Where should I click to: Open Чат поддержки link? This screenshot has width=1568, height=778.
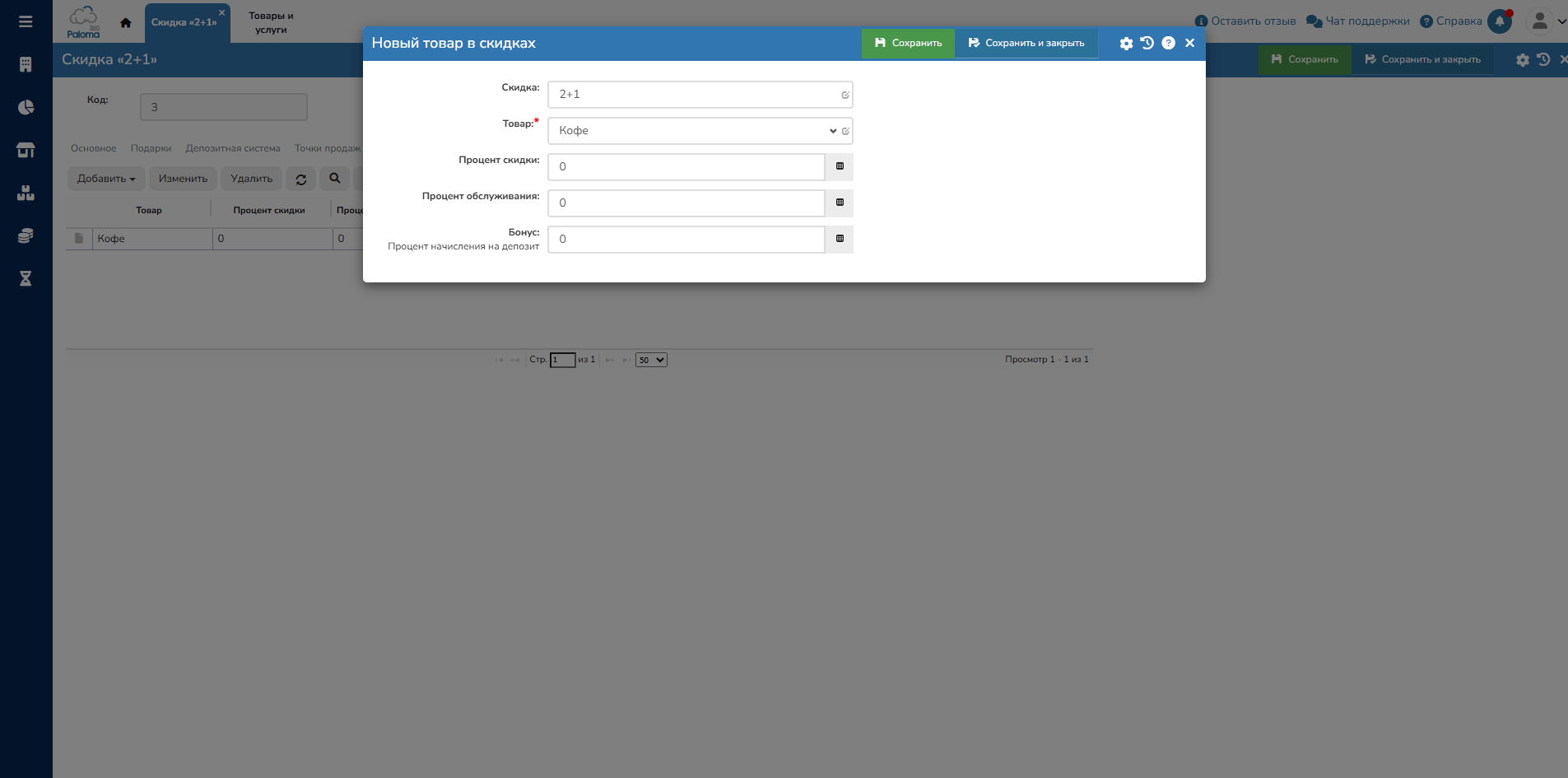click(1358, 21)
